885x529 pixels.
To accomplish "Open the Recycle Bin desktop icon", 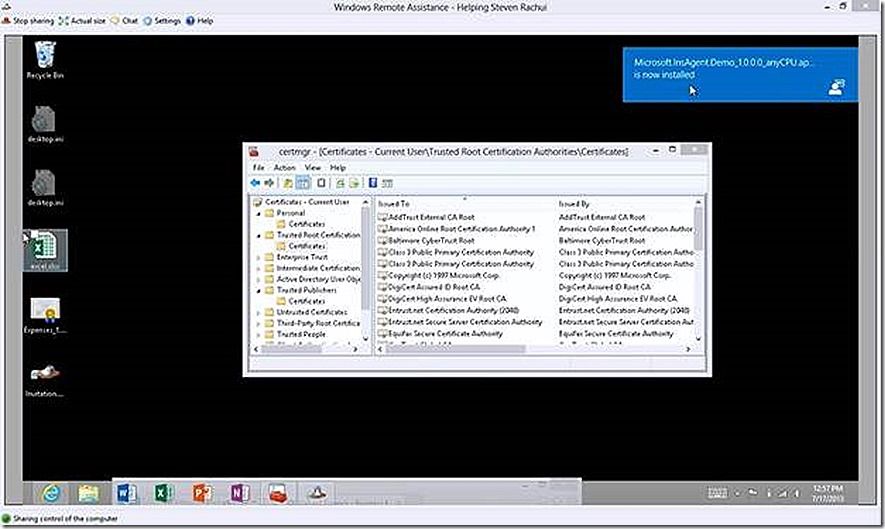I will (x=45, y=60).
